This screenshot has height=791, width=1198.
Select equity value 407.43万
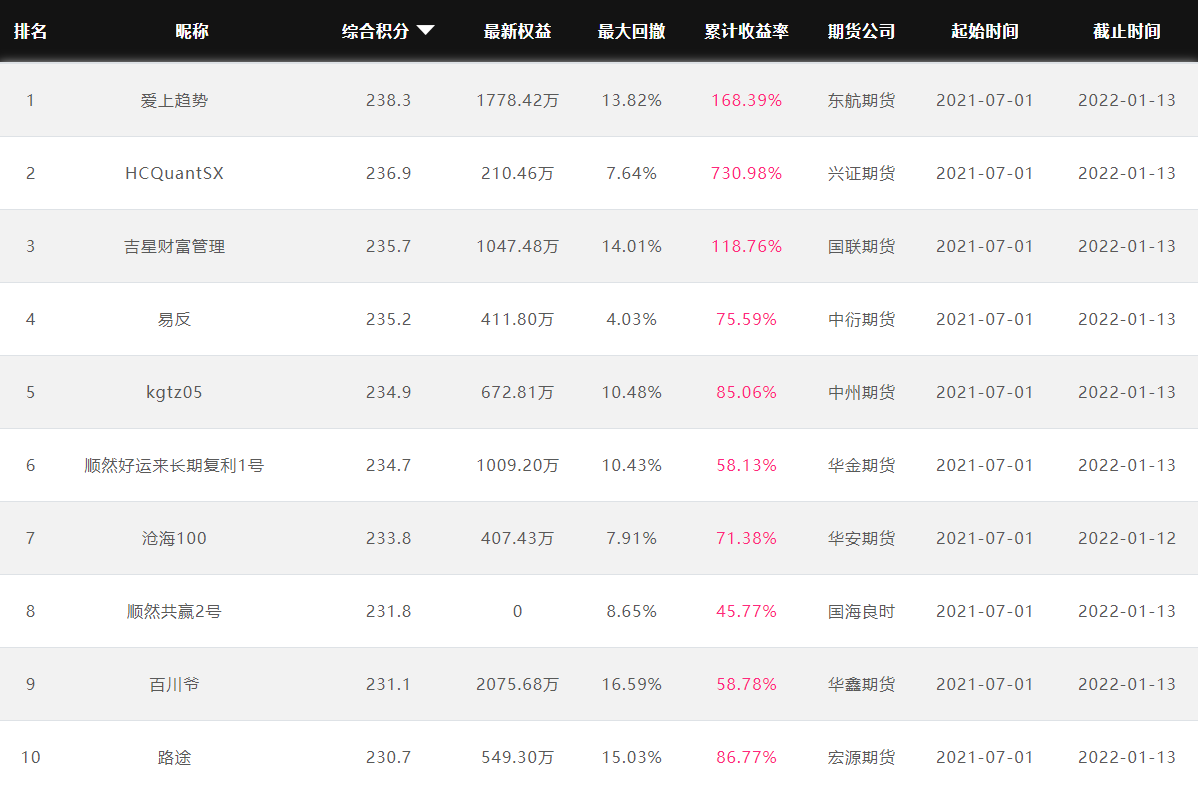517,538
